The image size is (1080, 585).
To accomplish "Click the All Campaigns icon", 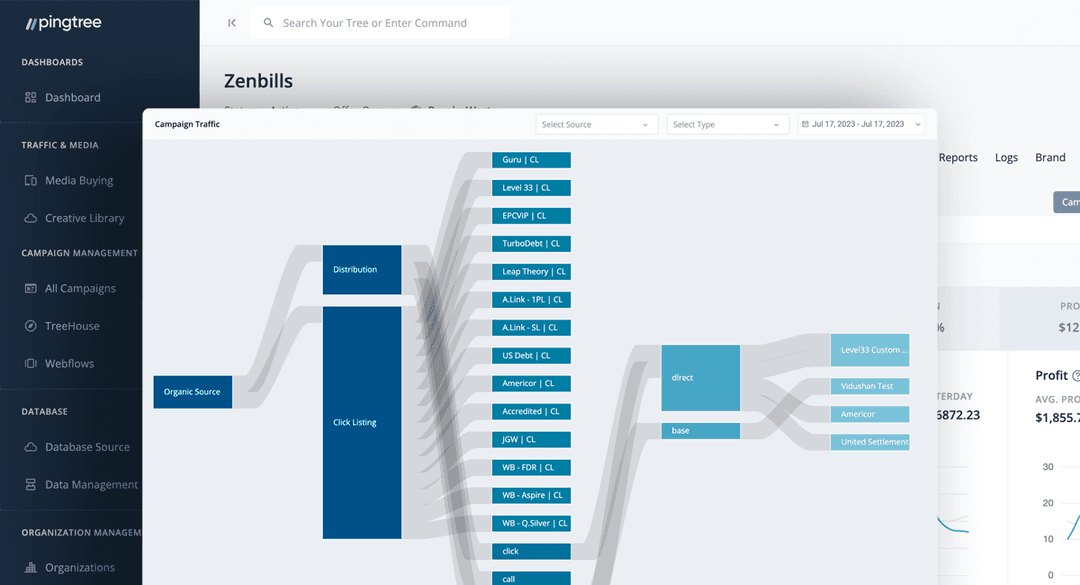I will point(30,289).
